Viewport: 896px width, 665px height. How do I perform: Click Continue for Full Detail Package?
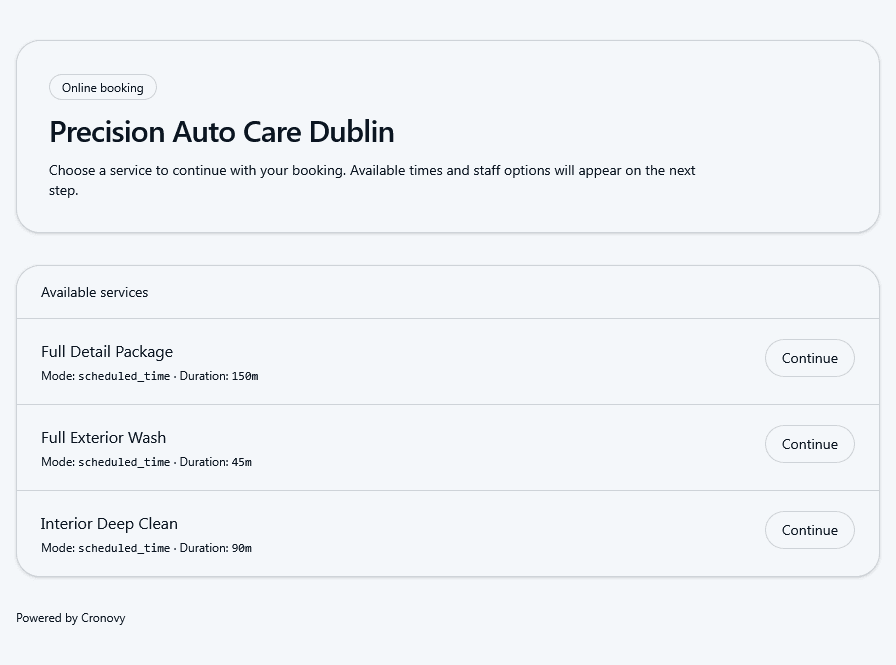click(x=809, y=357)
